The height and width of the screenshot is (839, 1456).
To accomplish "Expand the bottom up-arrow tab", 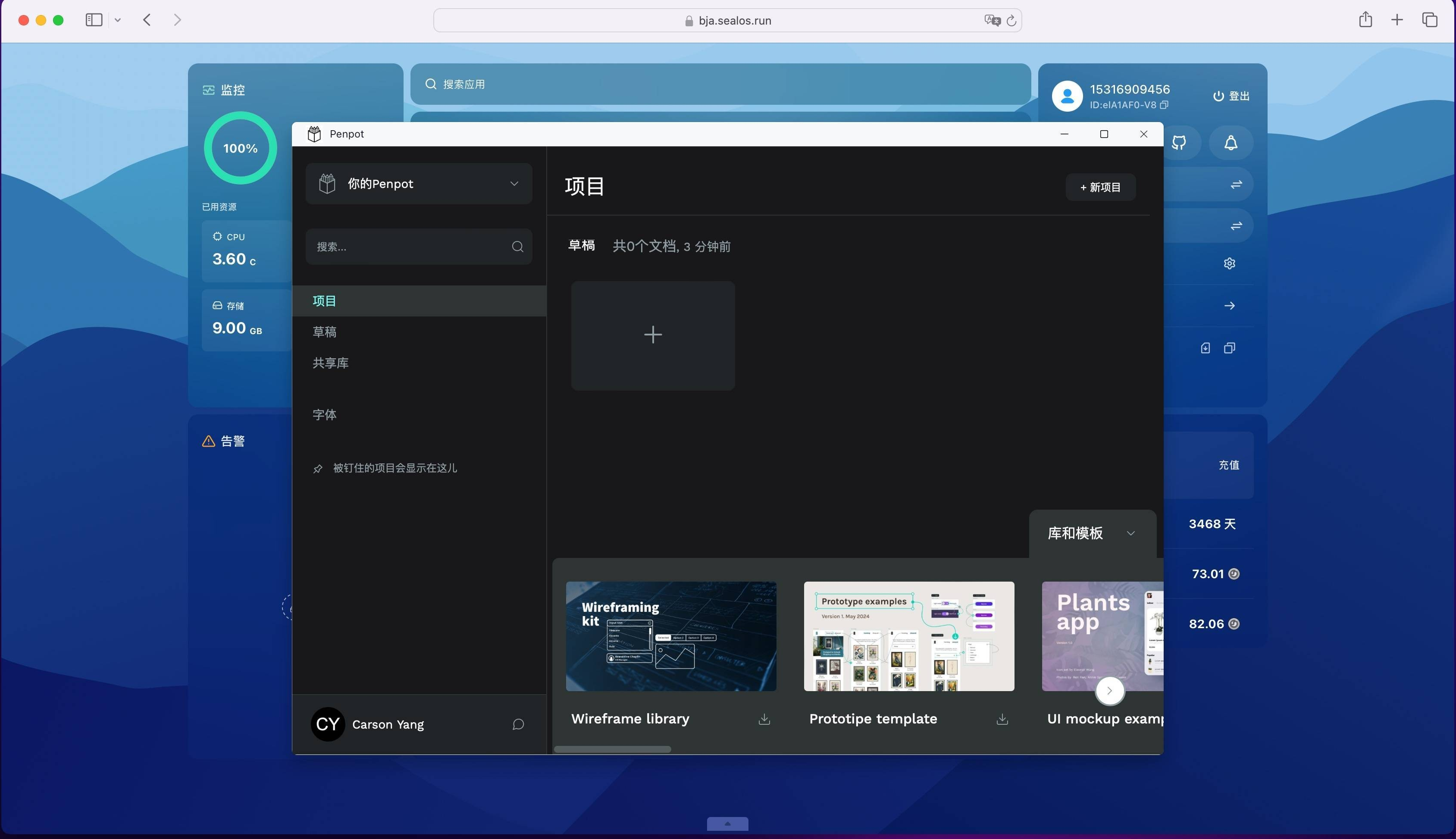I will point(728,824).
